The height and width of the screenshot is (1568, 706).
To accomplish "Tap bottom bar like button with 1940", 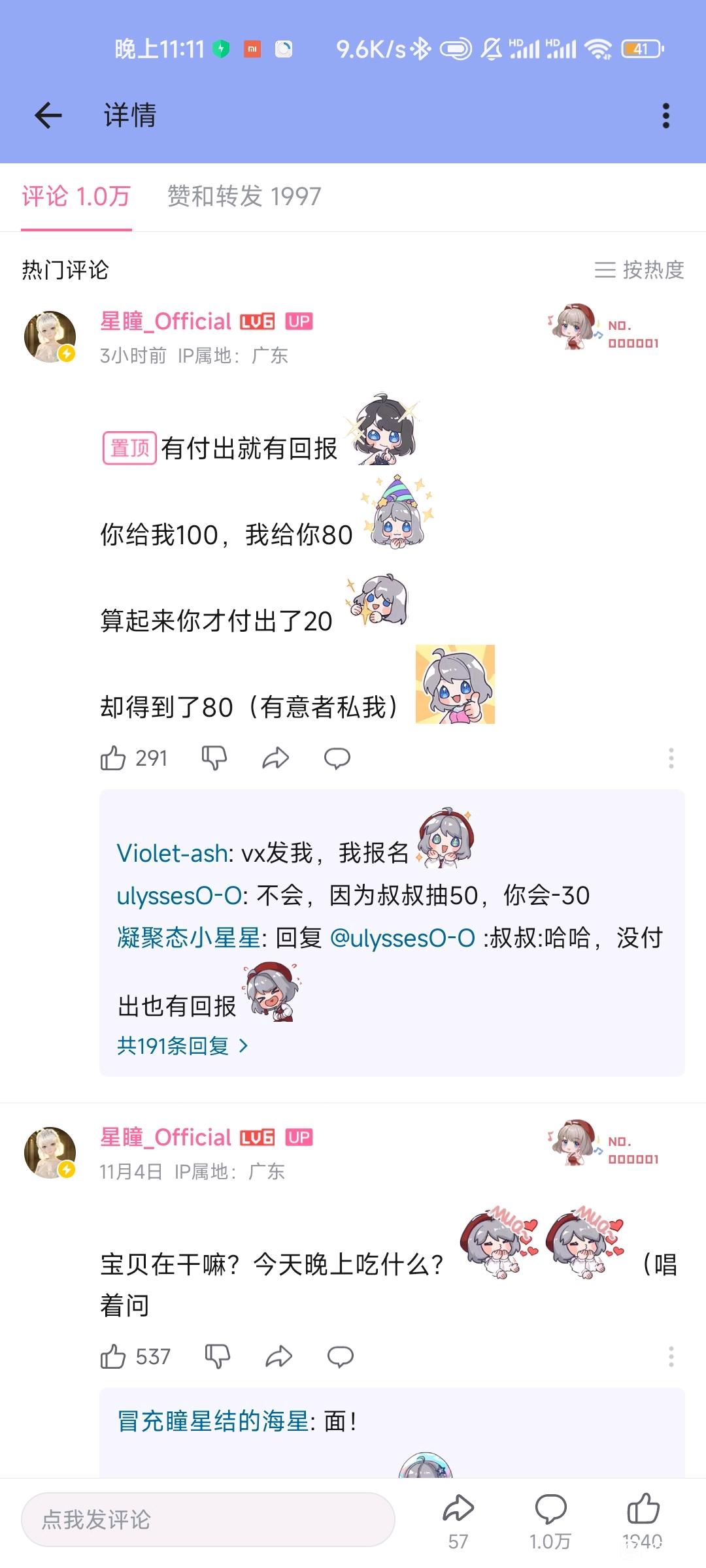I will coord(643,1522).
